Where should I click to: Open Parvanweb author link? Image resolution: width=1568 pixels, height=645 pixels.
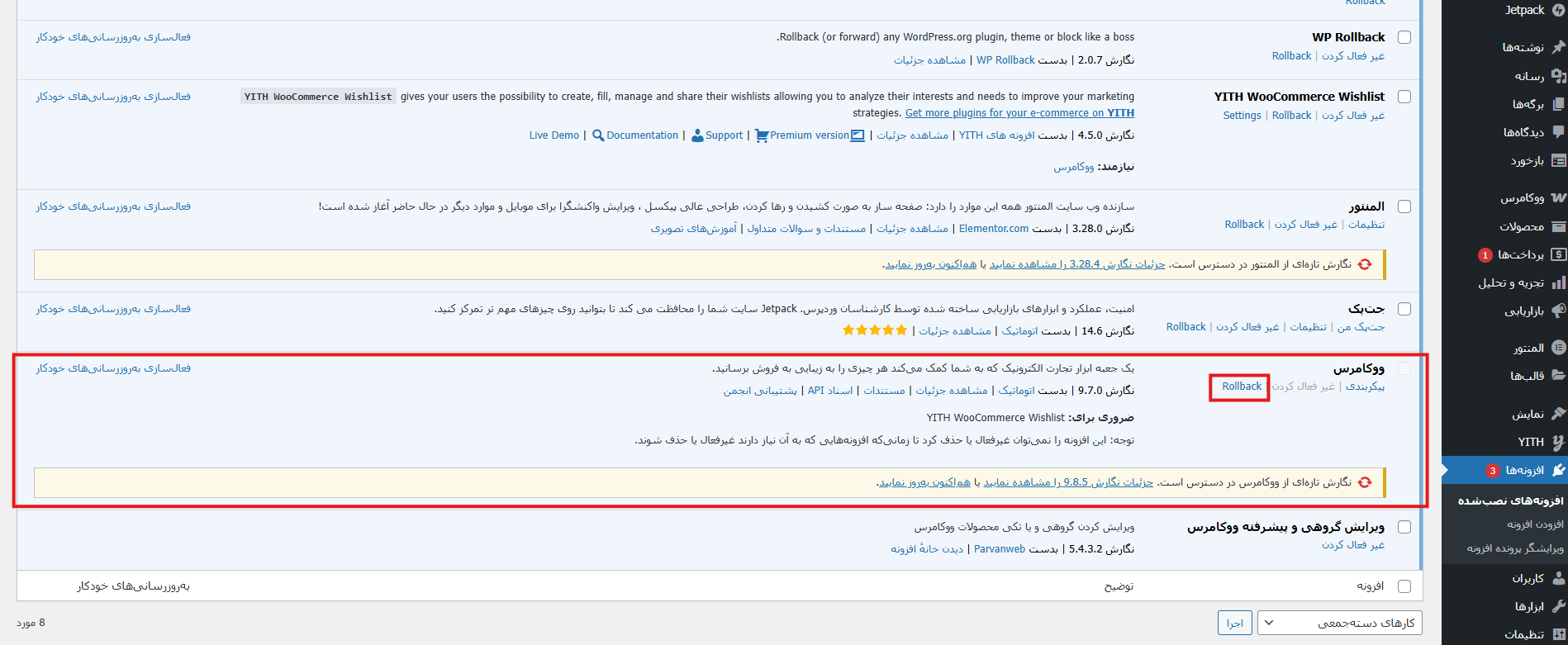(1000, 549)
